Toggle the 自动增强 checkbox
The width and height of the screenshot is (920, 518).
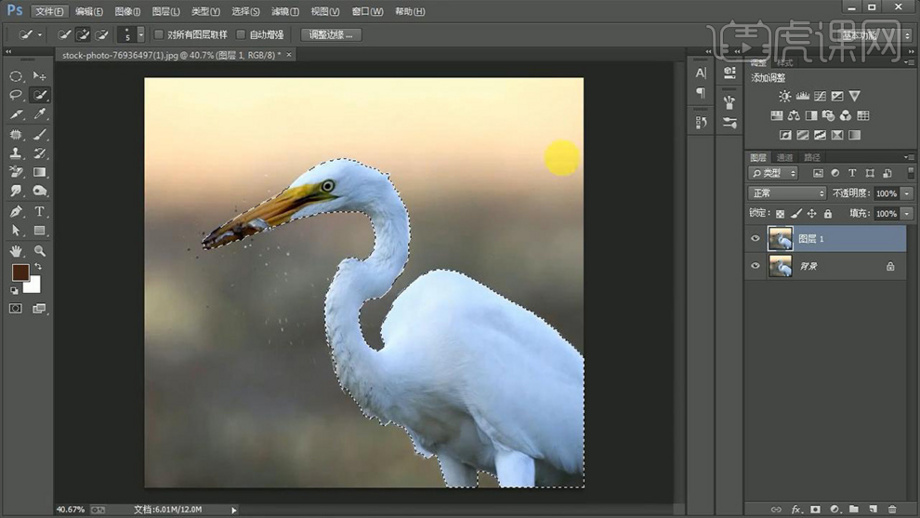241,35
